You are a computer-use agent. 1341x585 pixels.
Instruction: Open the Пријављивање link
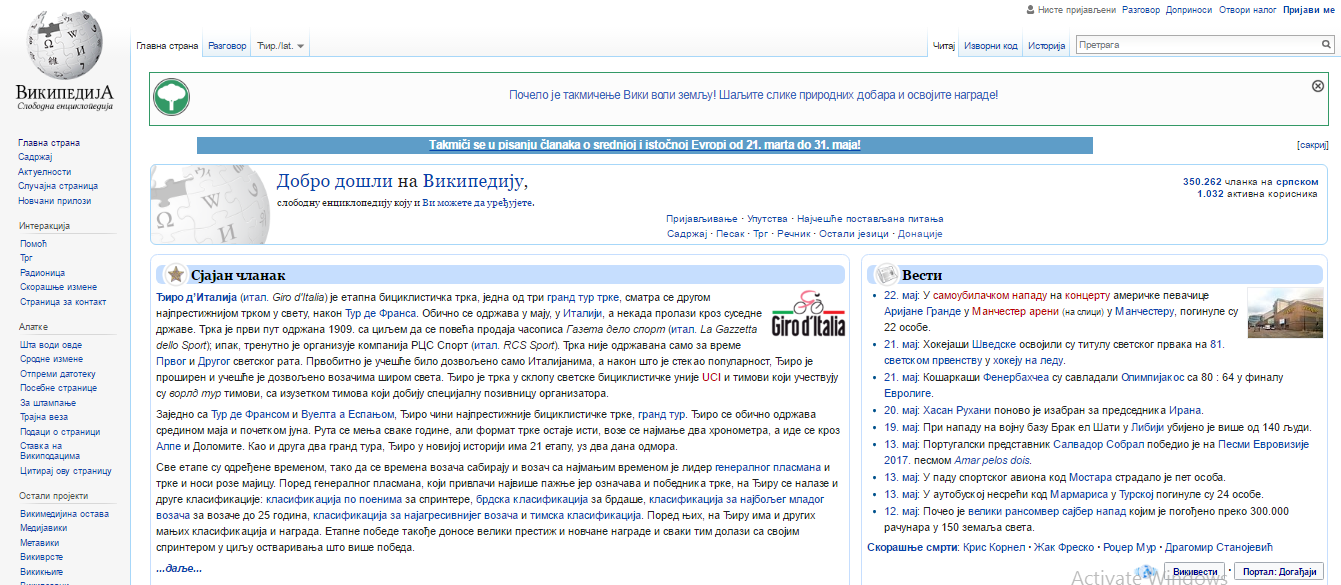702,219
